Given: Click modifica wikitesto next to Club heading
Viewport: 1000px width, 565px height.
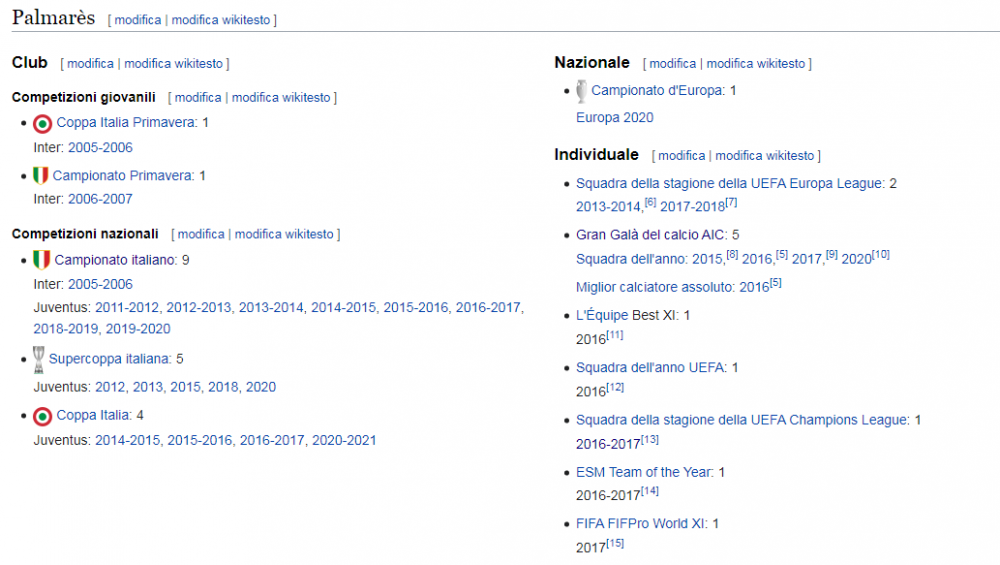Looking at the screenshot, I should [x=173, y=64].
